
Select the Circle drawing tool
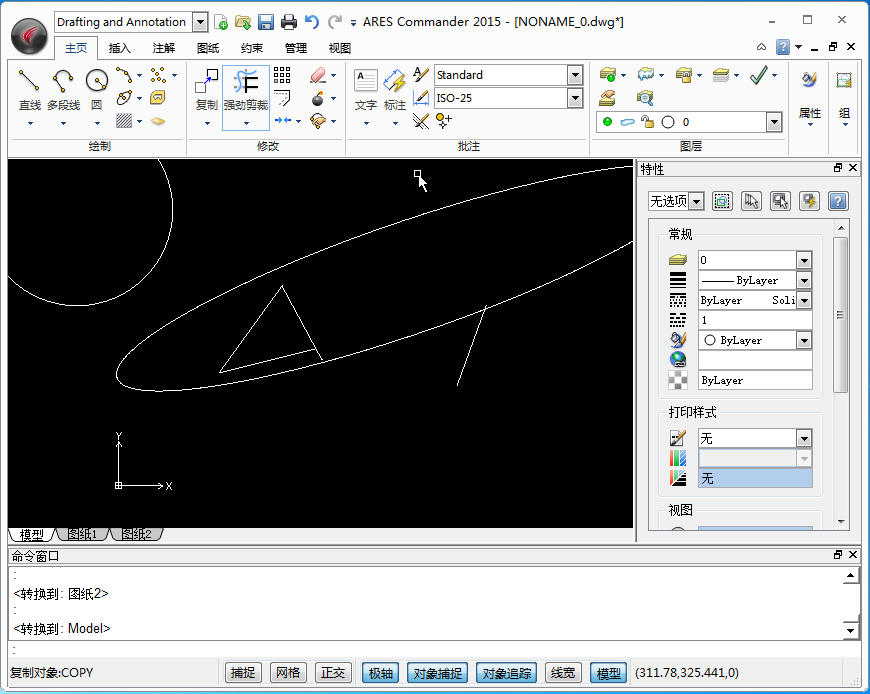[x=96, y=82]
